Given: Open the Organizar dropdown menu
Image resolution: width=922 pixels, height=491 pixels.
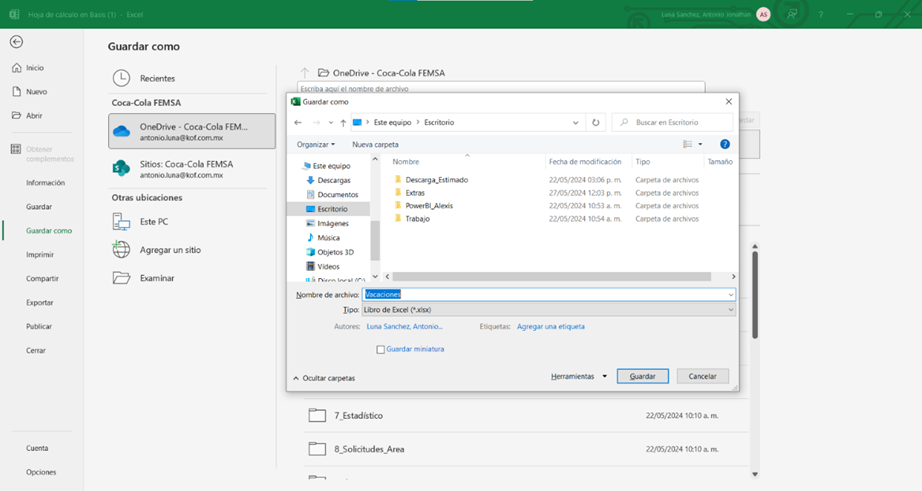Looking at the screenshot, I should click(x=316, y=144).
